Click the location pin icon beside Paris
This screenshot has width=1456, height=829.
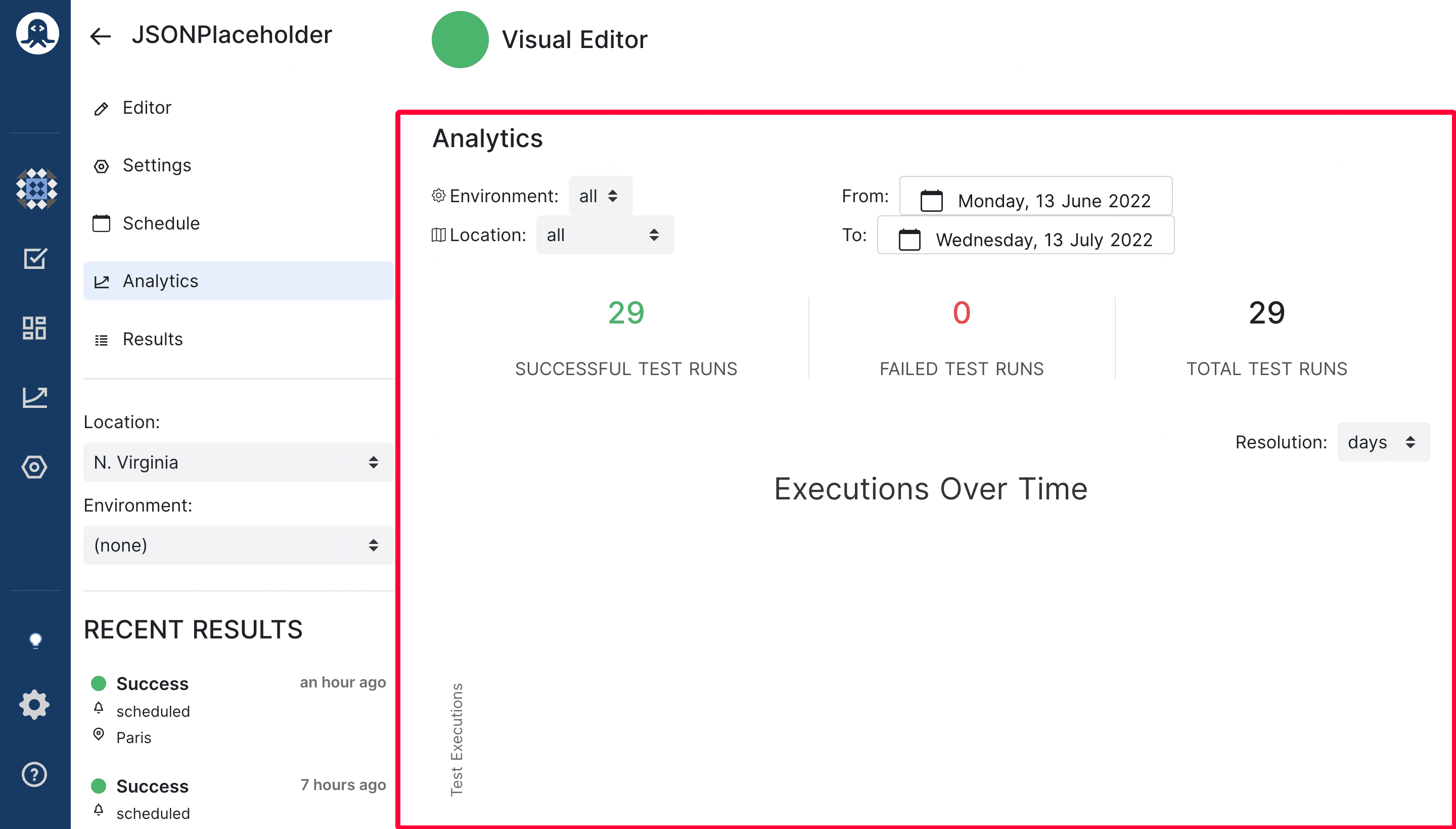point(99,734)
